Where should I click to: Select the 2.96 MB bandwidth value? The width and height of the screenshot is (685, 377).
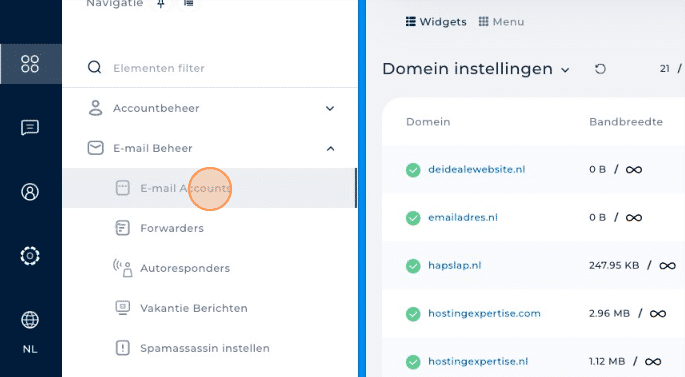point(609,314)
